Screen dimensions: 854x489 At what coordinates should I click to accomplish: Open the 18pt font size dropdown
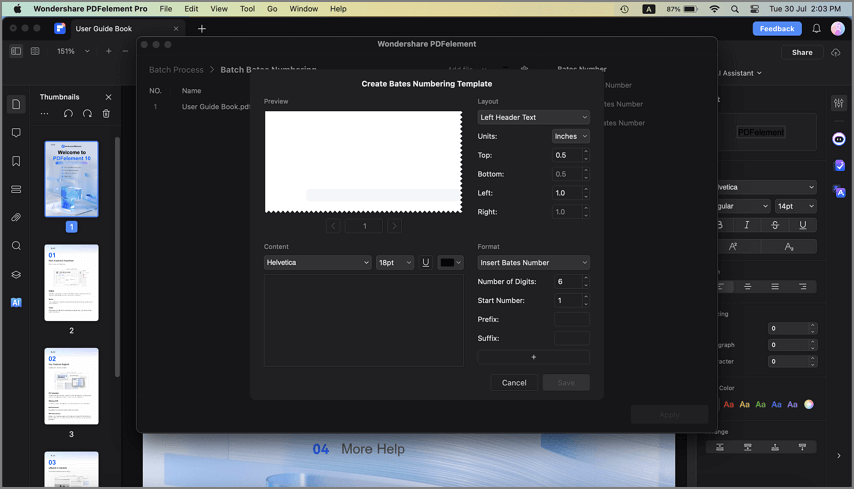tap(395, 262)
